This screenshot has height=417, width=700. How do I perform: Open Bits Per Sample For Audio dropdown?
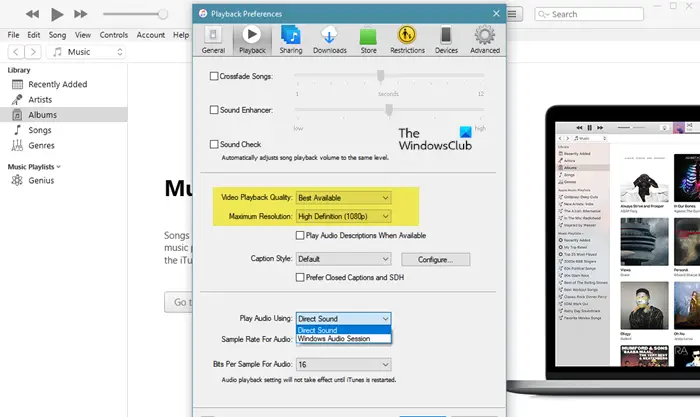coord(343,364)
